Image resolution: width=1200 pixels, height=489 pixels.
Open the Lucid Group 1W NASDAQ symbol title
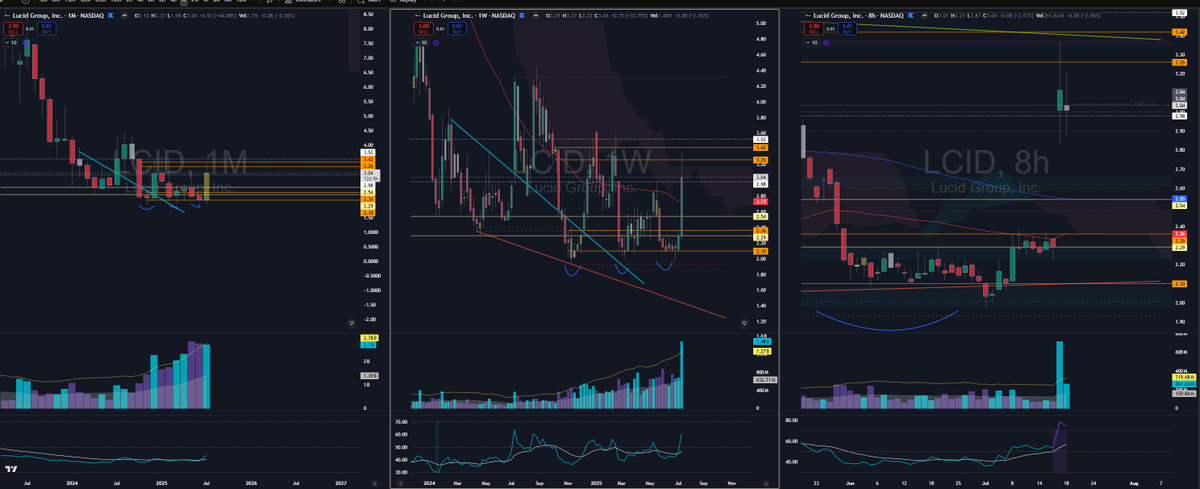point(469,16)
